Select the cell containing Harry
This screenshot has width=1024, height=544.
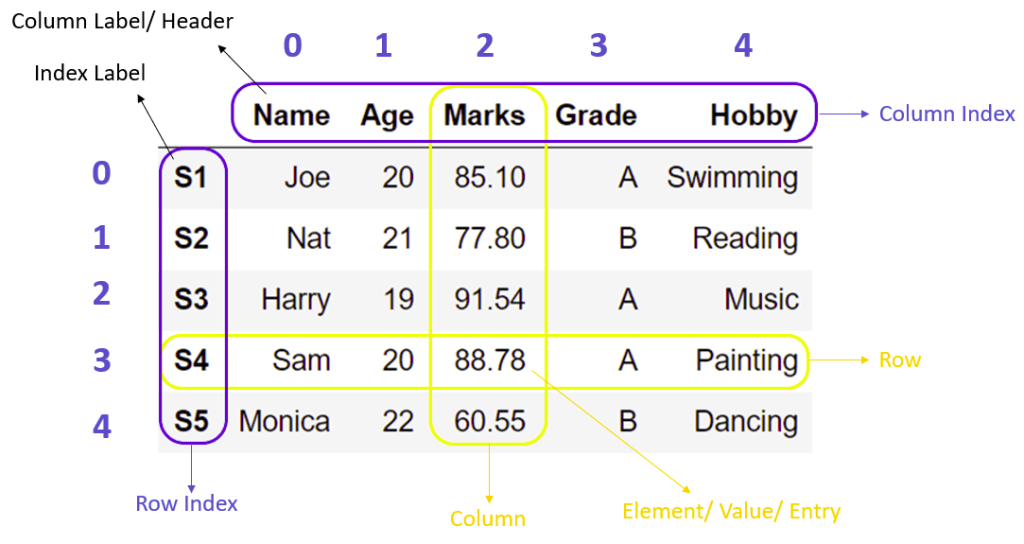[295, 300]
